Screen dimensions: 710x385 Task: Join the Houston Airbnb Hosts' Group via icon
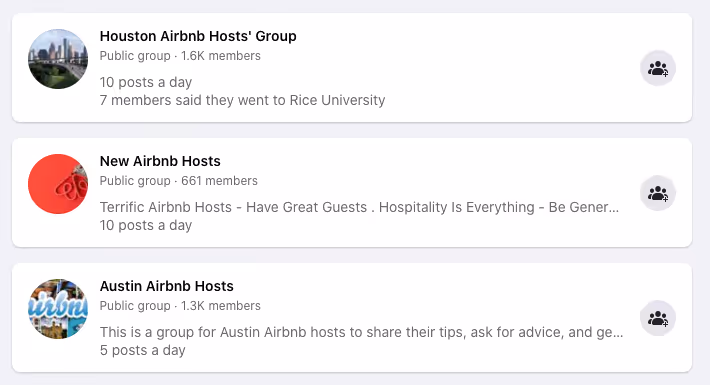pos(657,68)
